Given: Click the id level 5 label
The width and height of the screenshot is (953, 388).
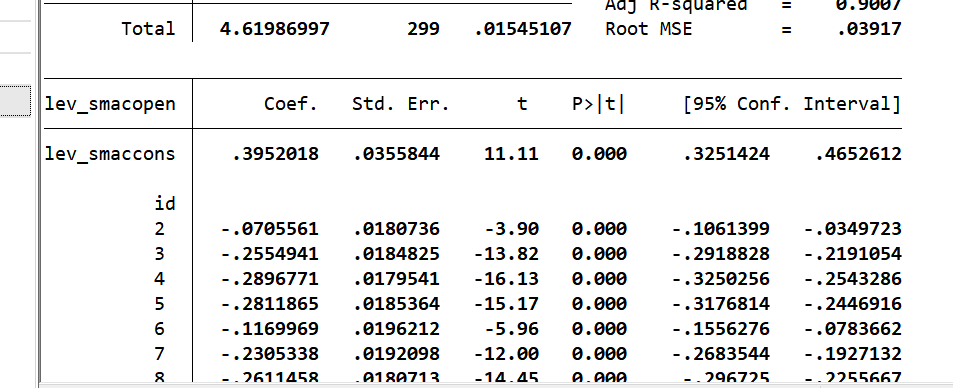Looking at the screenshot, I should click(159, 303).
